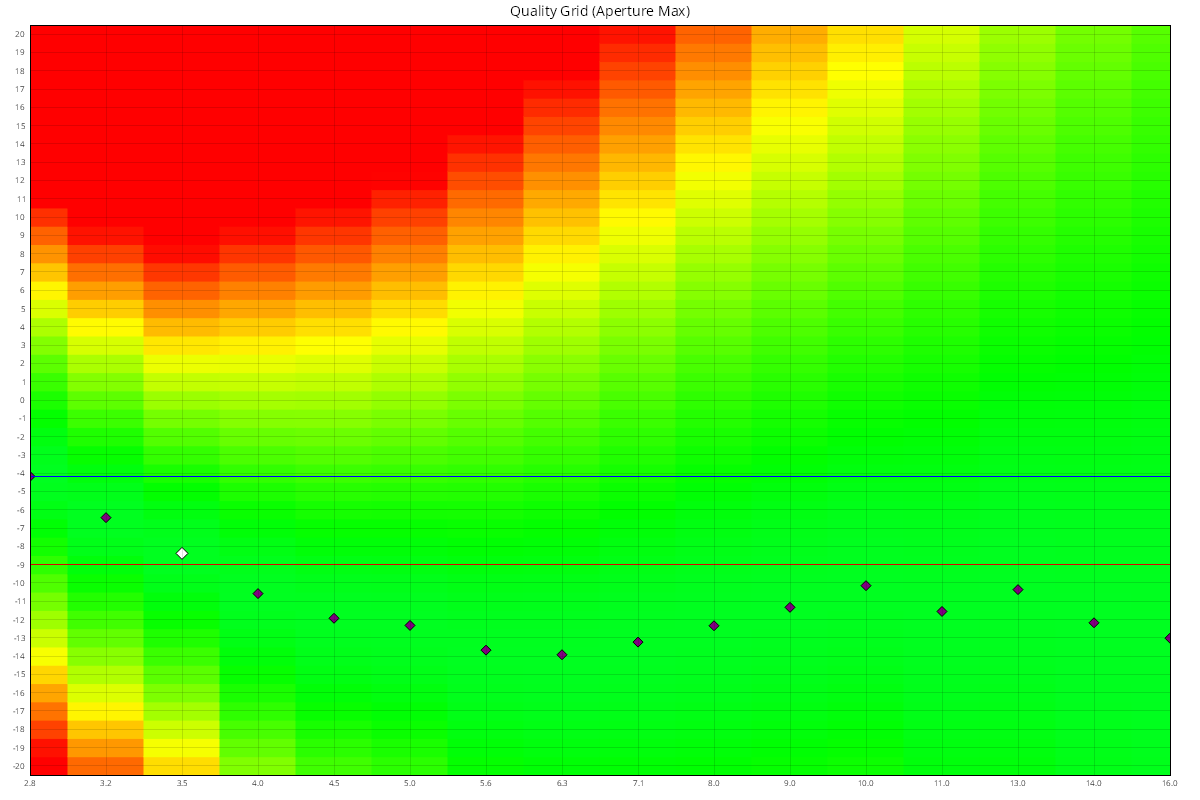This screenshot has height=800, width=1200.
Task: Click the x-axis label '10.0'
Action: (866, 783)
